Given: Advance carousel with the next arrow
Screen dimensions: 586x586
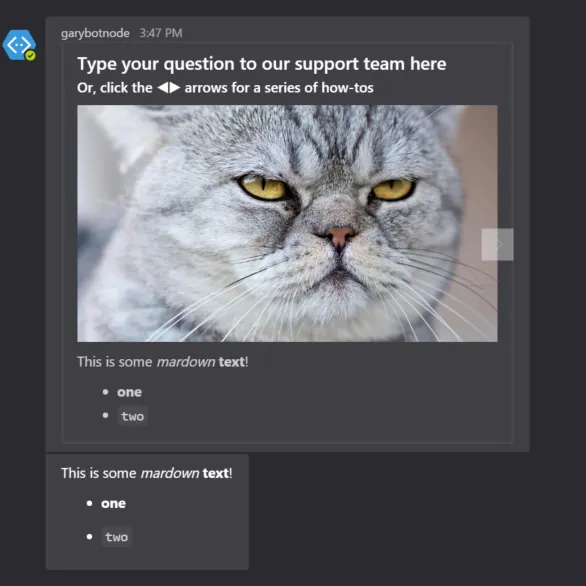Looking at the screenshot, I should click(497, 244).
